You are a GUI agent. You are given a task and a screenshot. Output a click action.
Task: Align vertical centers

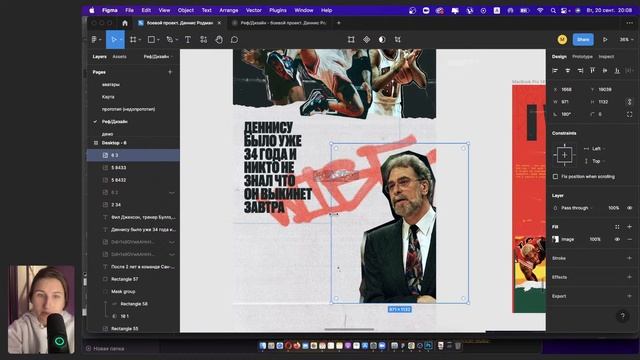pos(605,71)
